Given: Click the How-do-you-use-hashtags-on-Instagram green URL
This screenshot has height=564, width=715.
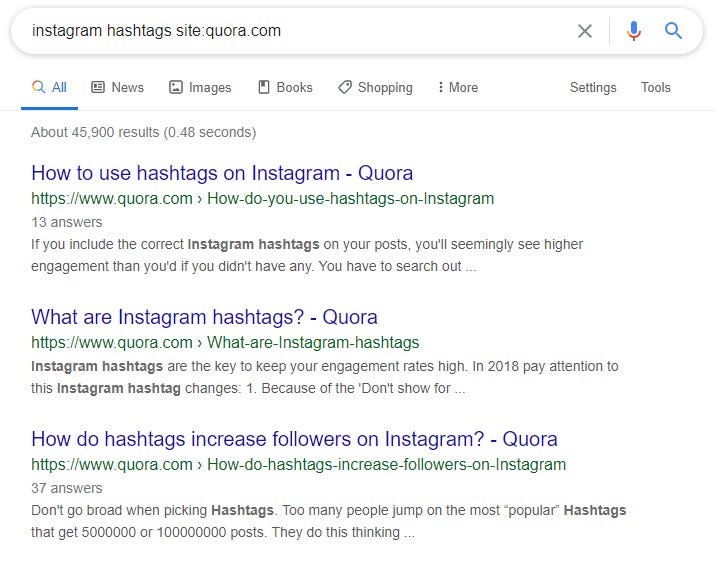Looking at the screenshot, I should click(x=350, y=199).
